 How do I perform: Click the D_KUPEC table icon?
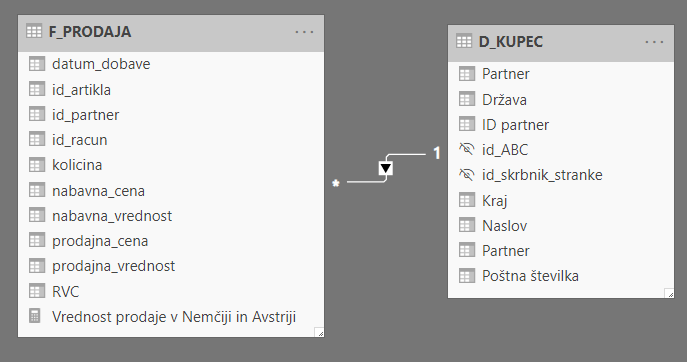(x=464, y=41)
